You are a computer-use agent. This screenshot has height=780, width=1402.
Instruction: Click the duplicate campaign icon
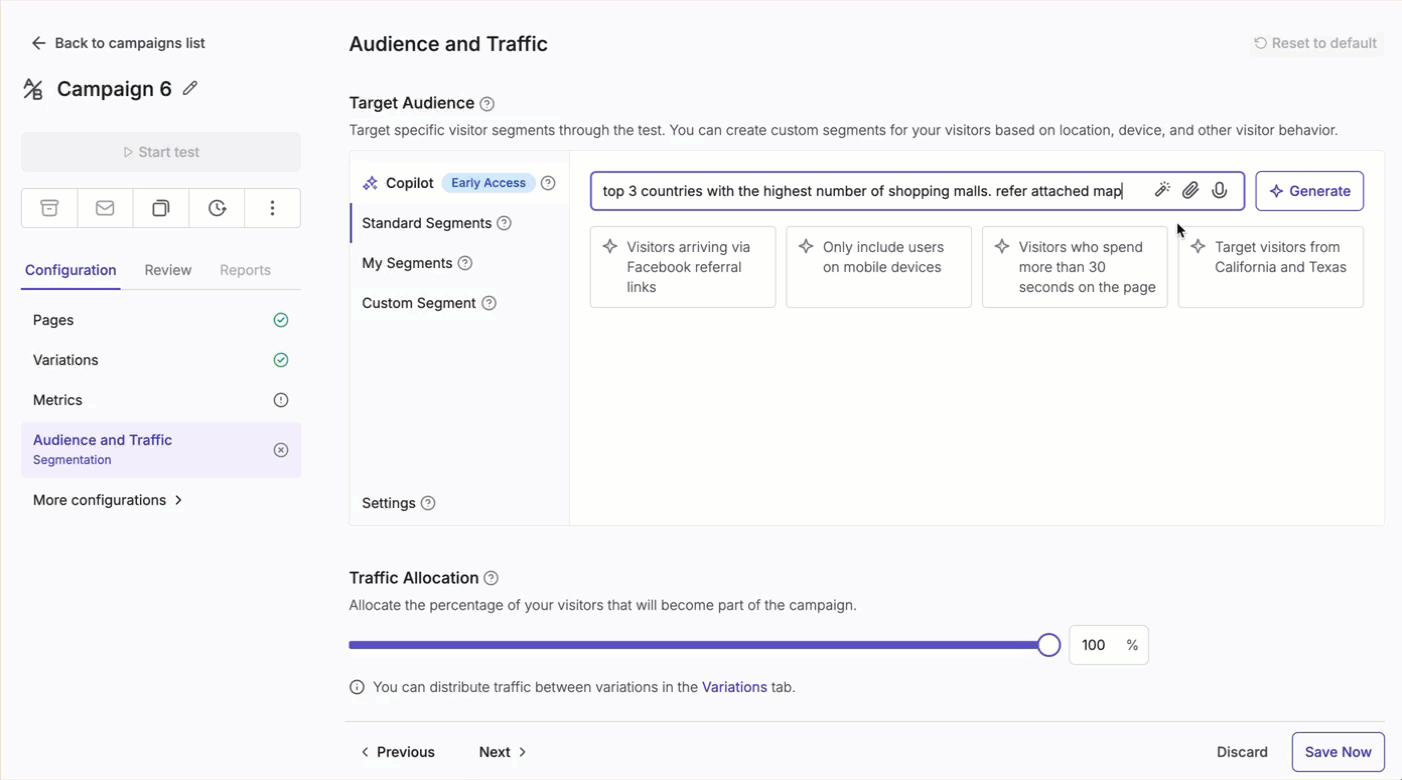tap(161, 208)
